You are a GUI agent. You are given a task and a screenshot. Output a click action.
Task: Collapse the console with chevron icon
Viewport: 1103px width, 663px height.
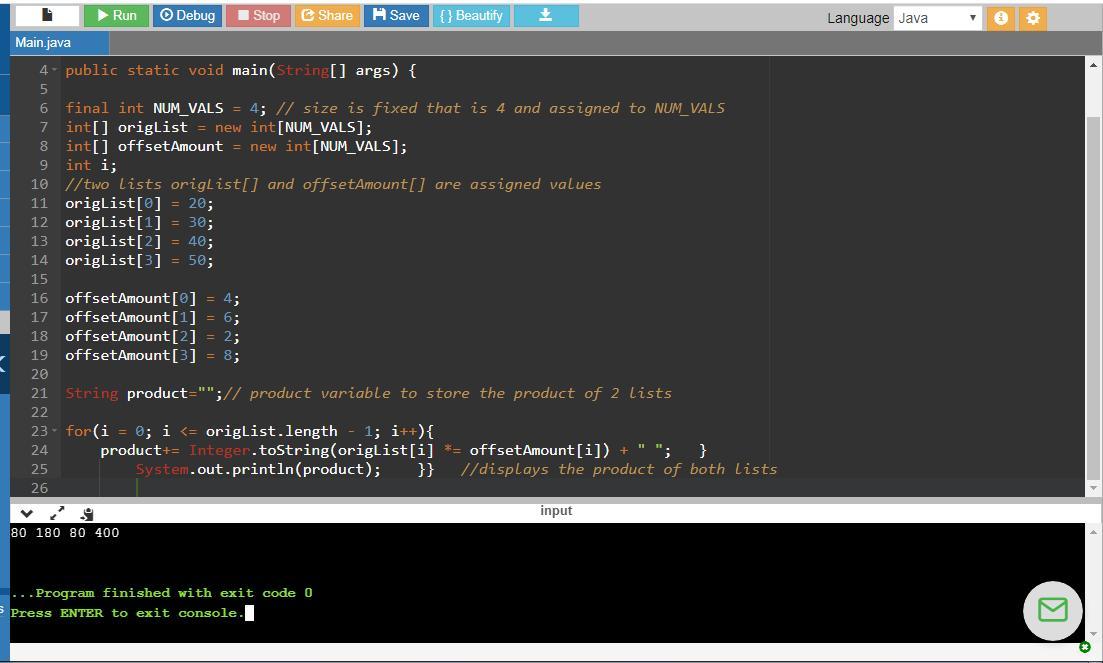tap(26, 513)
